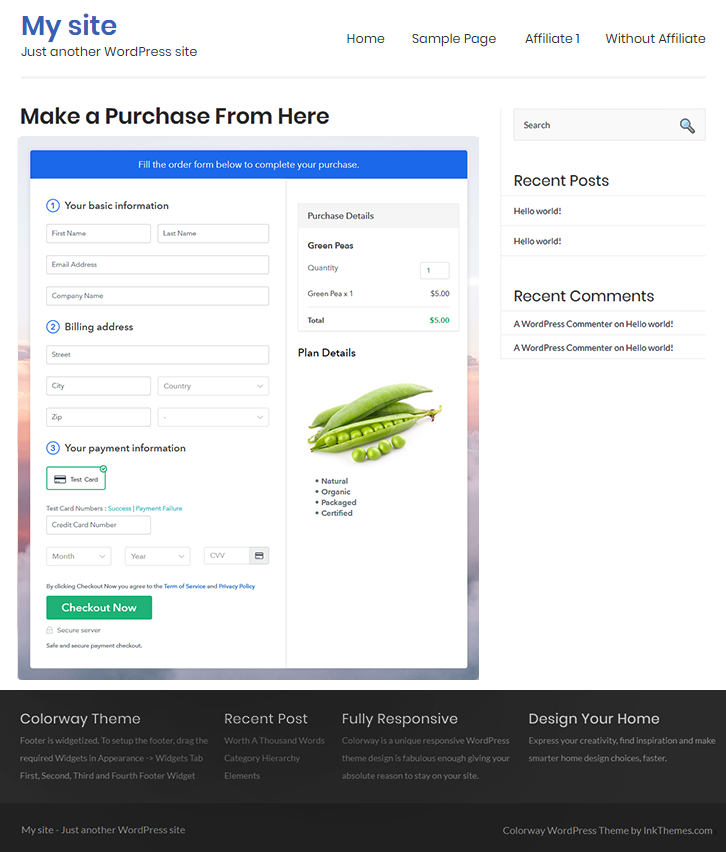This screenshot has height=852, width=726.
Task: Go to the Home menu item
Action: click(x=365, y=39)
